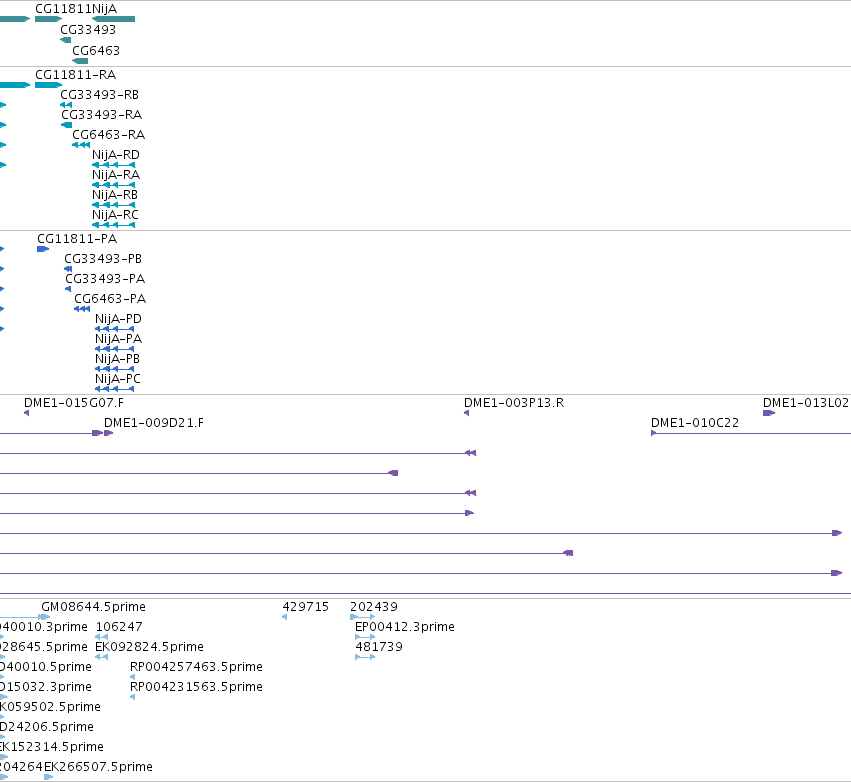Click the DME1-013L02 clone label
This screenshot has height=782, width=851.
click(x=806, y=403)
